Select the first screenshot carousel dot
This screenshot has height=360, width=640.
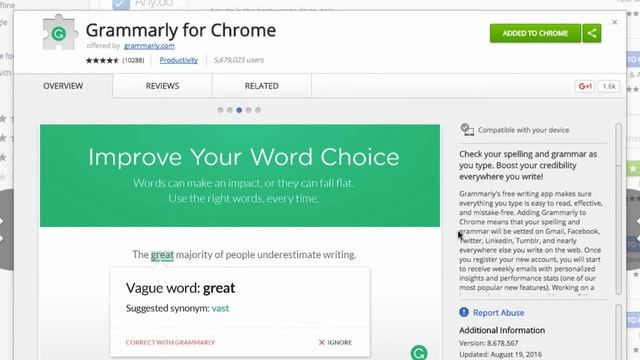[x=220, y=110]
